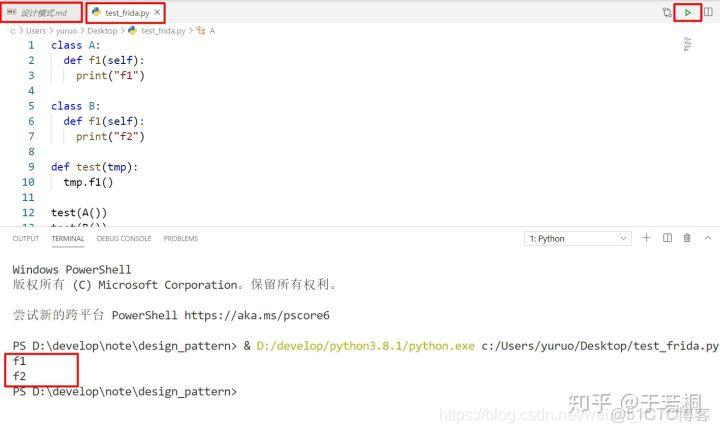
Task: Kill the terminal with the trash icon
Action: 687,238
